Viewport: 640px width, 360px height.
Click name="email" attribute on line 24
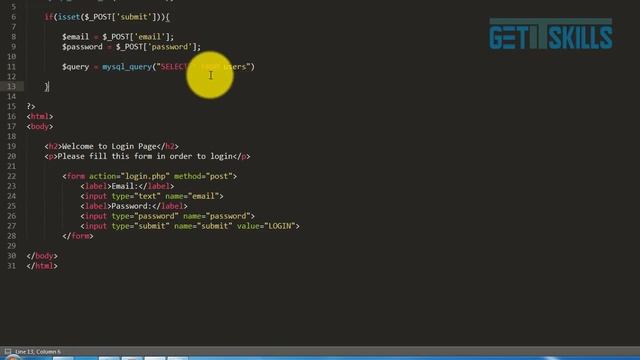coord(192,196)
